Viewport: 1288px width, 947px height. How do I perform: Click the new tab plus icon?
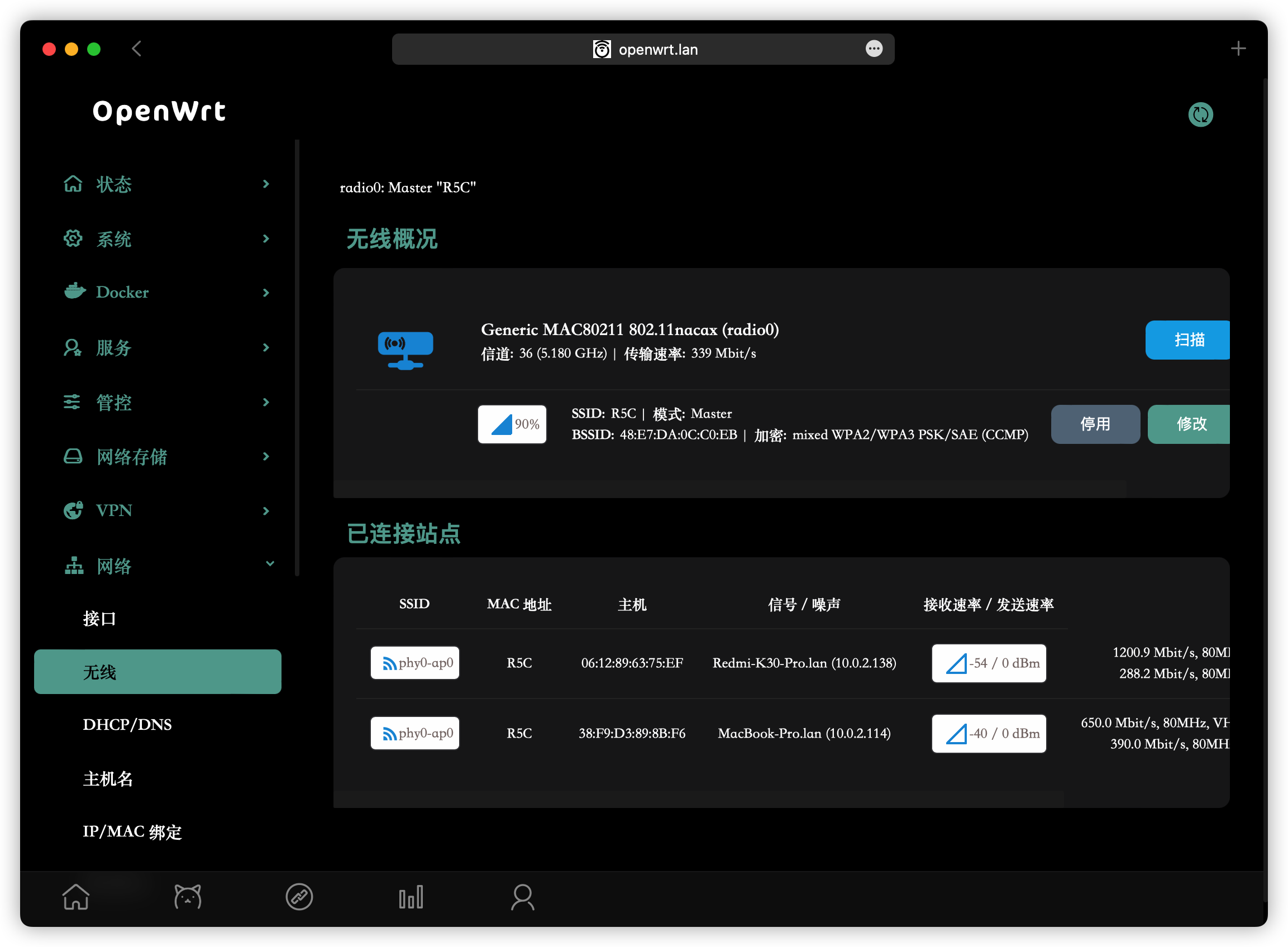point(1238,49)
